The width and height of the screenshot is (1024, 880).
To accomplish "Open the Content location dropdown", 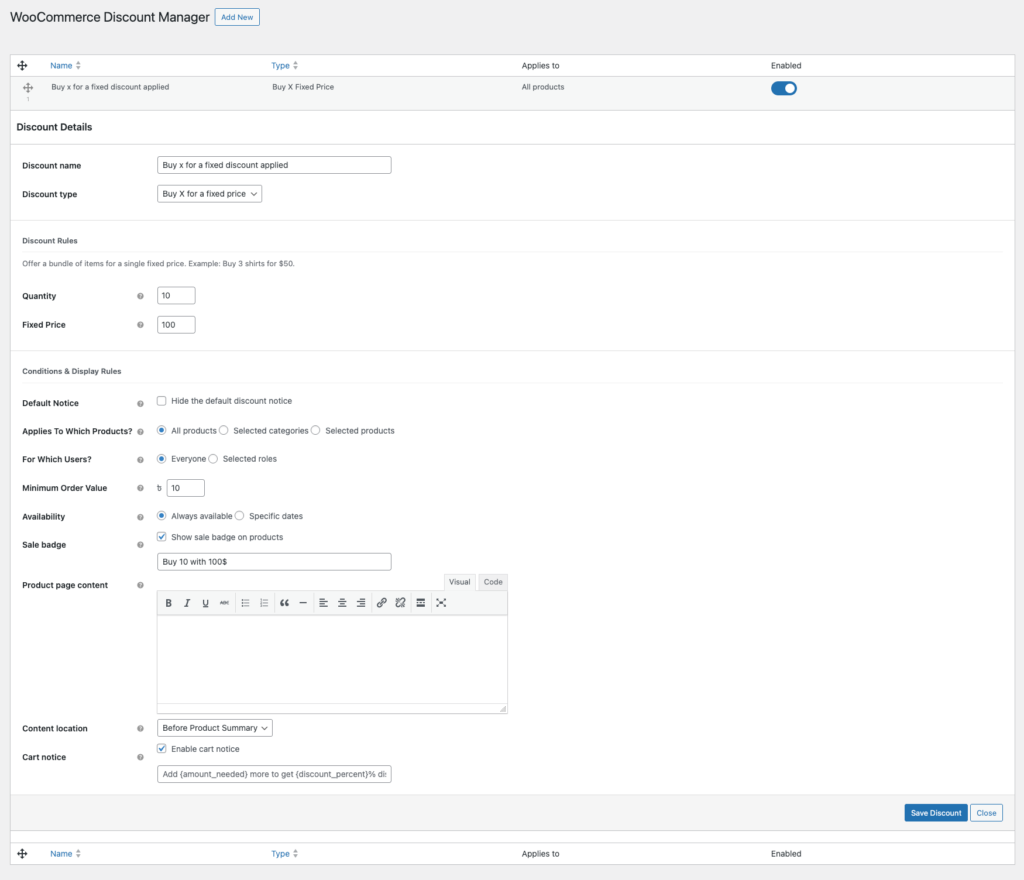I will (215, 728).
